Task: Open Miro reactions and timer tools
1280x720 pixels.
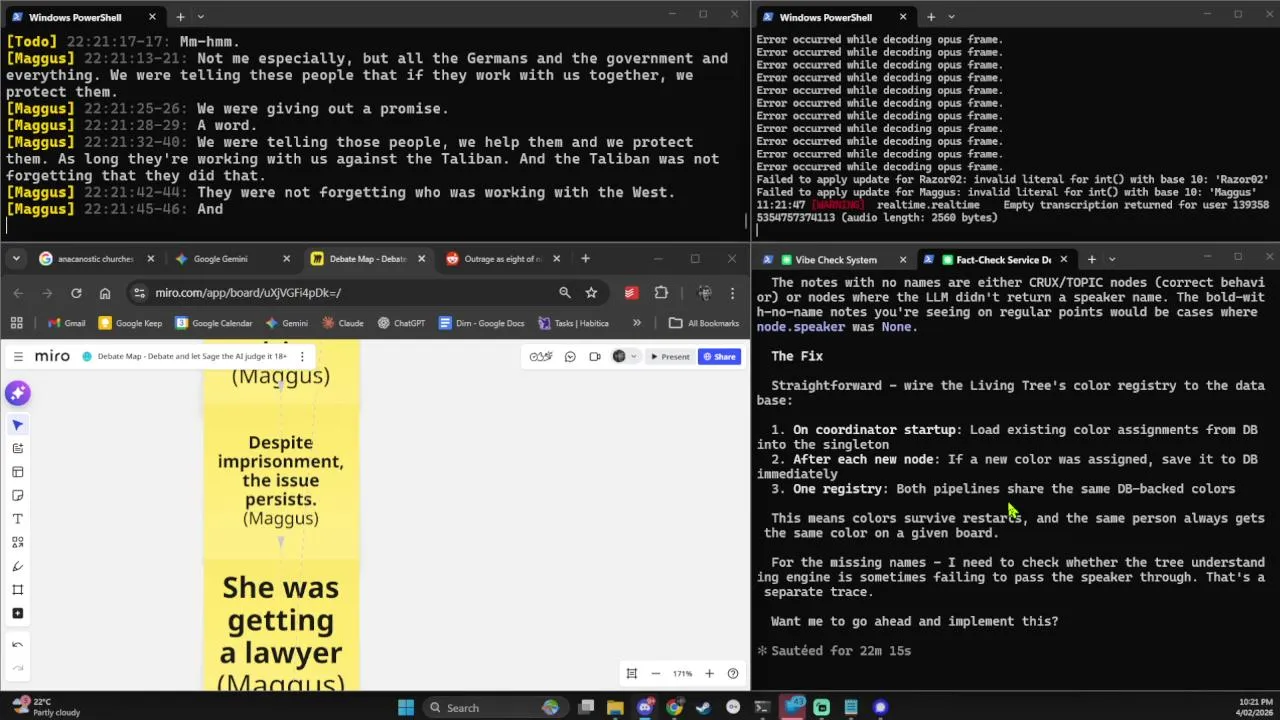Action: pyautogui.click(x=541, y=356)
